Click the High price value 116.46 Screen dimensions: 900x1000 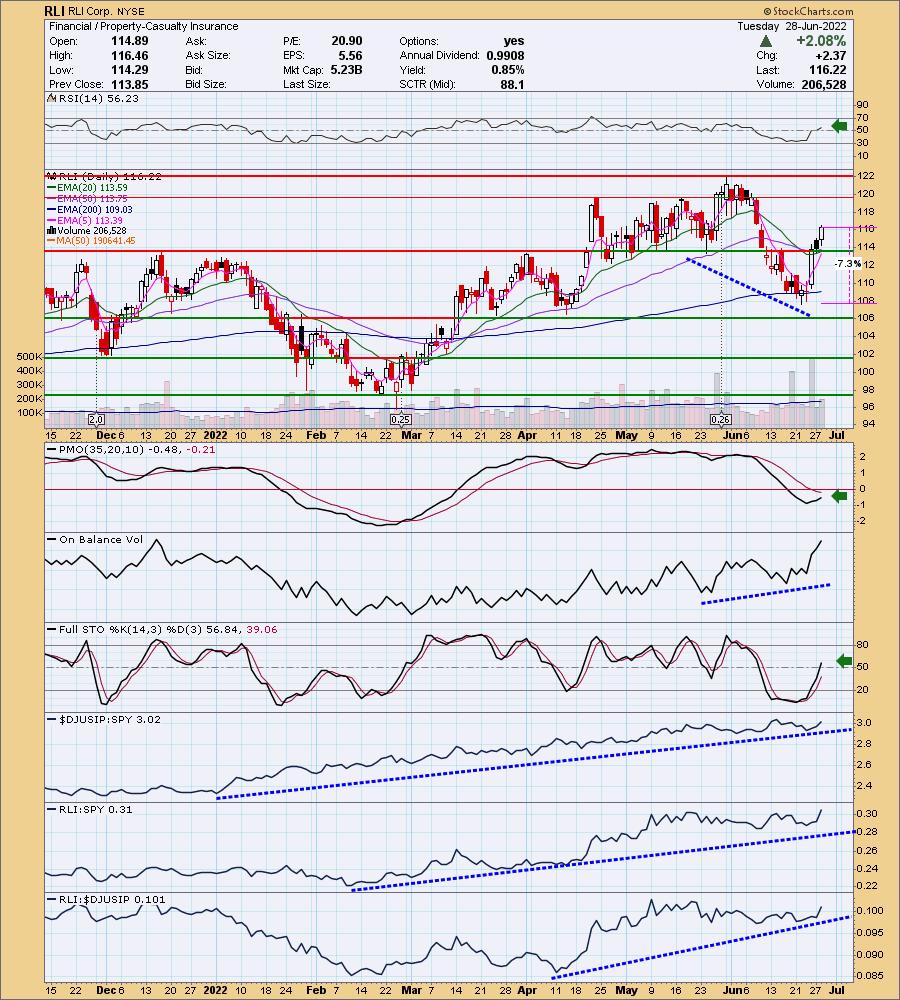coord(129,55)
